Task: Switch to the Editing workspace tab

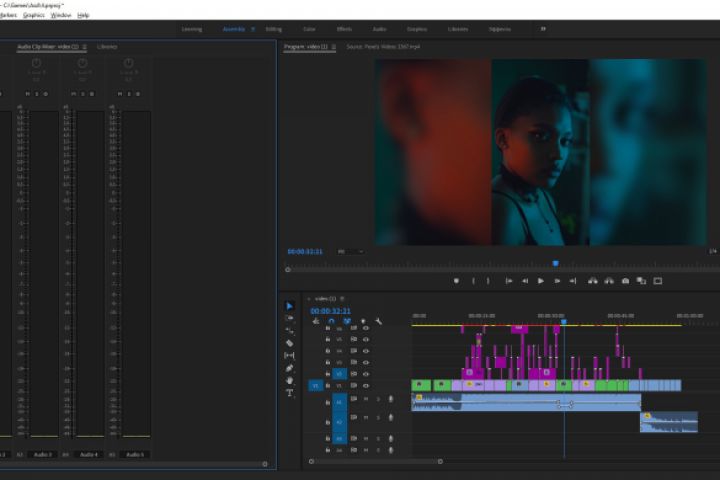Action: [x=273, y=29]
